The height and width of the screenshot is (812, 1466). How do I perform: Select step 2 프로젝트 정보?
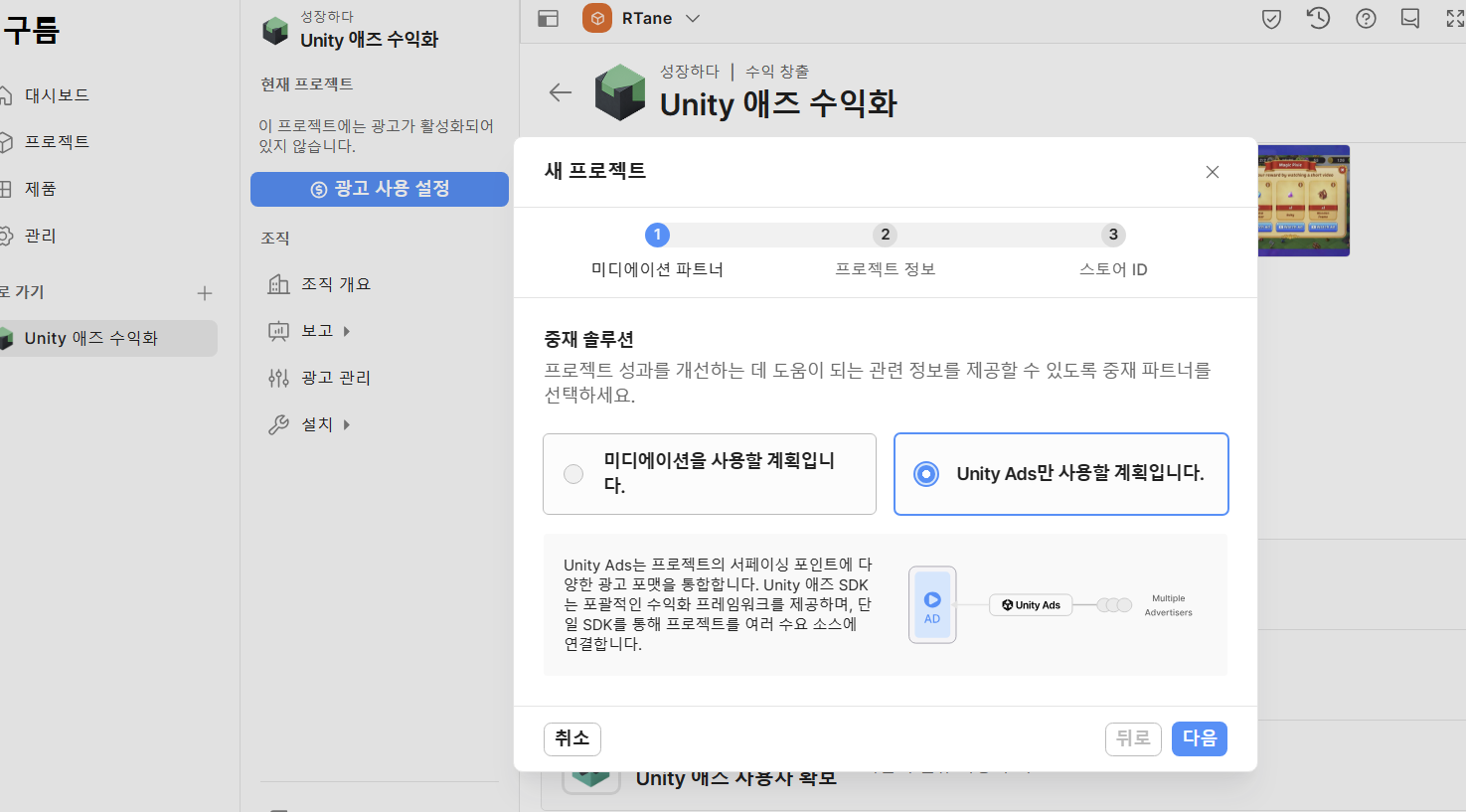click(x=886, y=249)
